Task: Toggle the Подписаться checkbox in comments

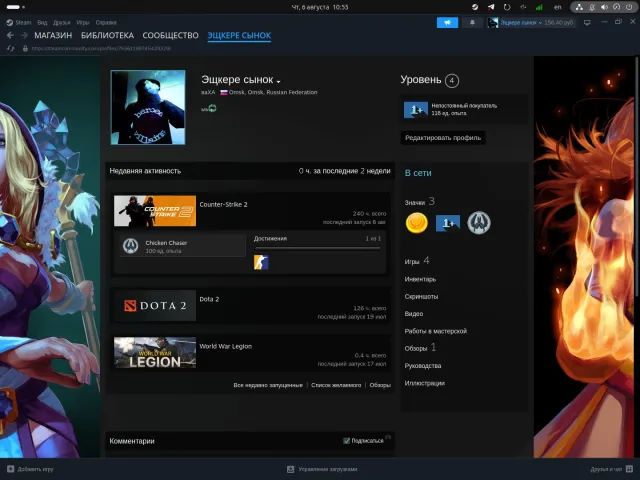Action: tap(347, 441)
